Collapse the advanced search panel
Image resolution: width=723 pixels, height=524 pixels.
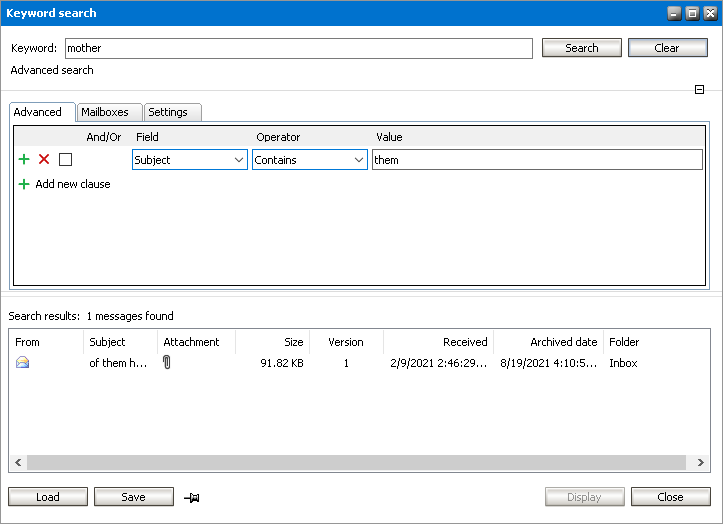coord(700,90)
